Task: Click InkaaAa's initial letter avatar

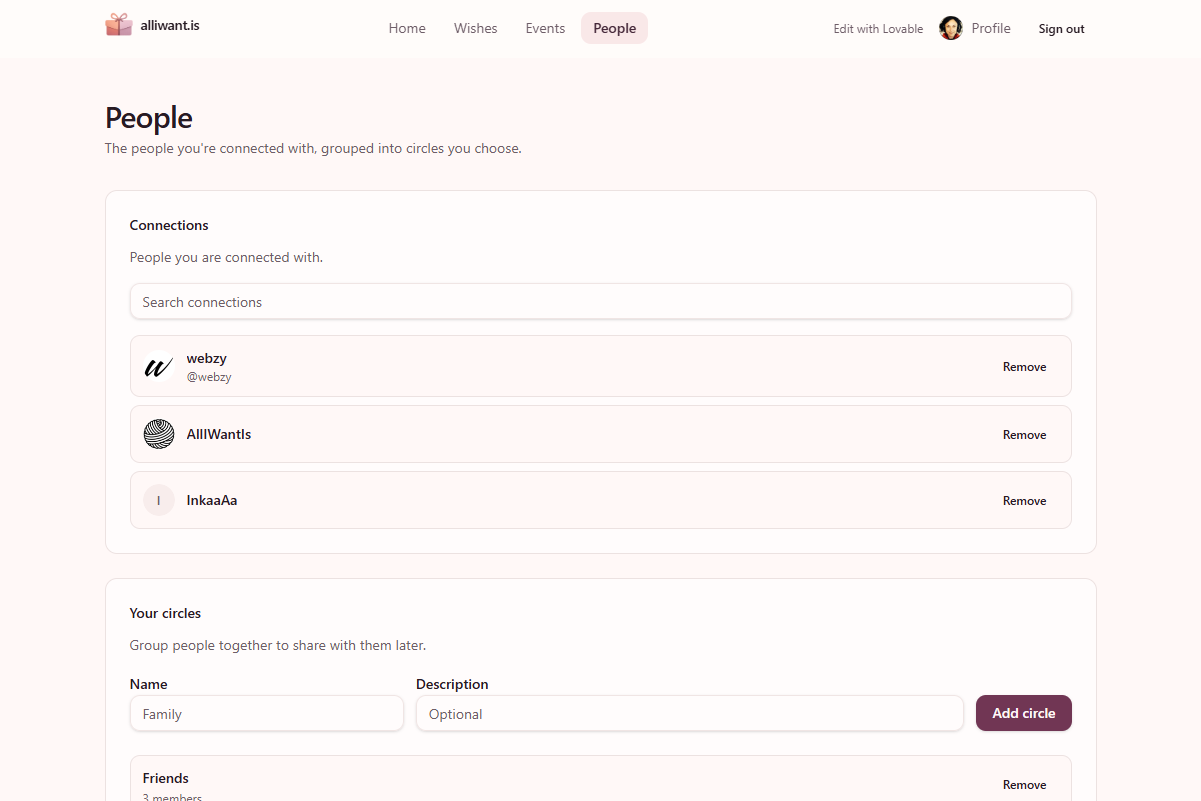Action: tap(159, 500)
